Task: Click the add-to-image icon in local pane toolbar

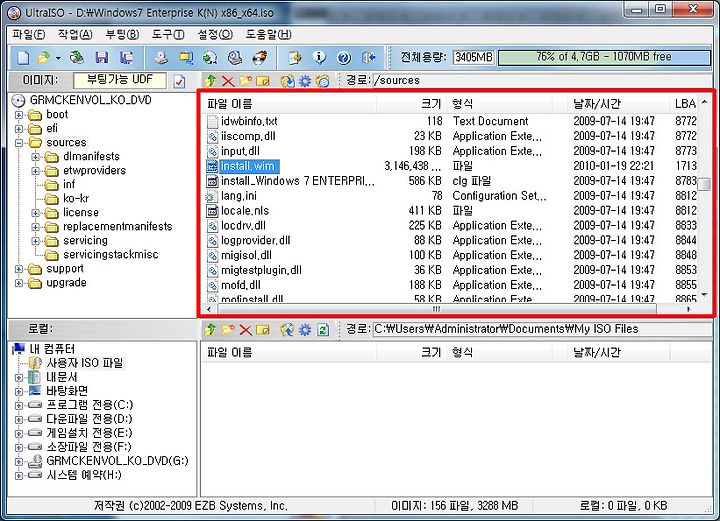Action: pos(287,330)
